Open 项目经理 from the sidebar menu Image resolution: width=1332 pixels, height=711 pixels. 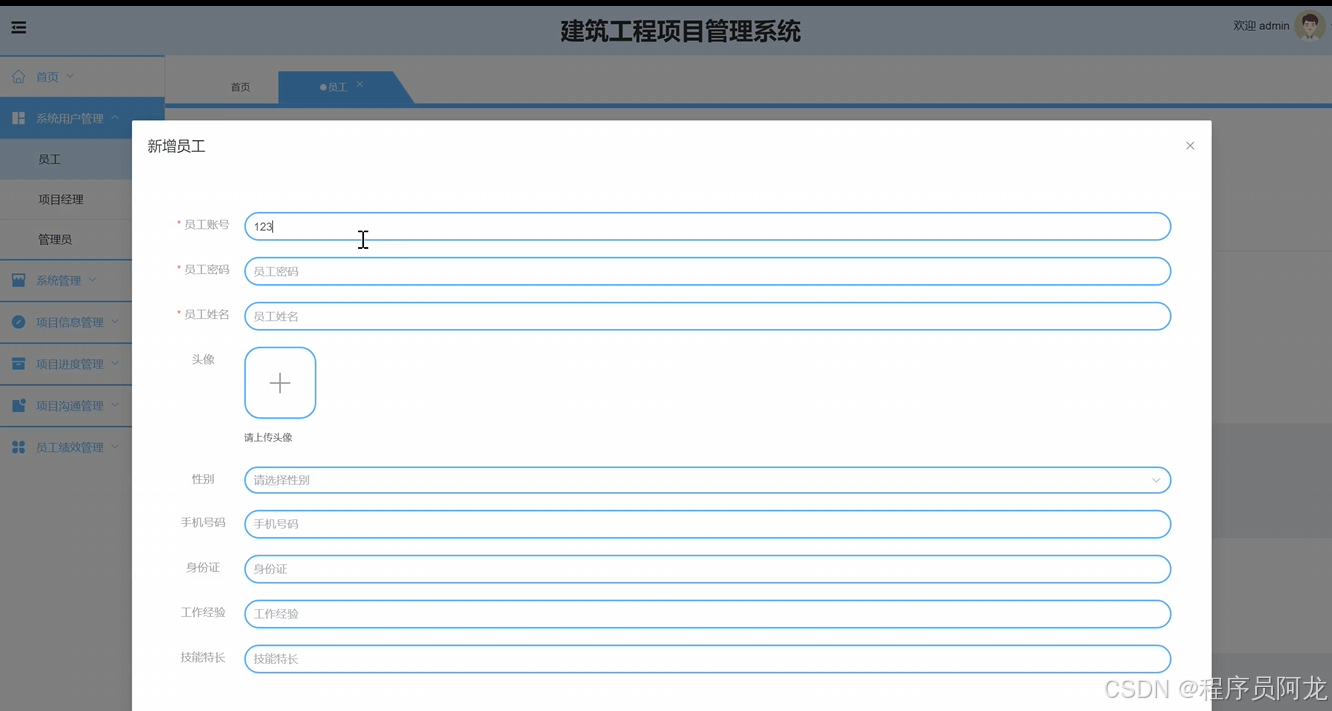(x=50, y=199)
